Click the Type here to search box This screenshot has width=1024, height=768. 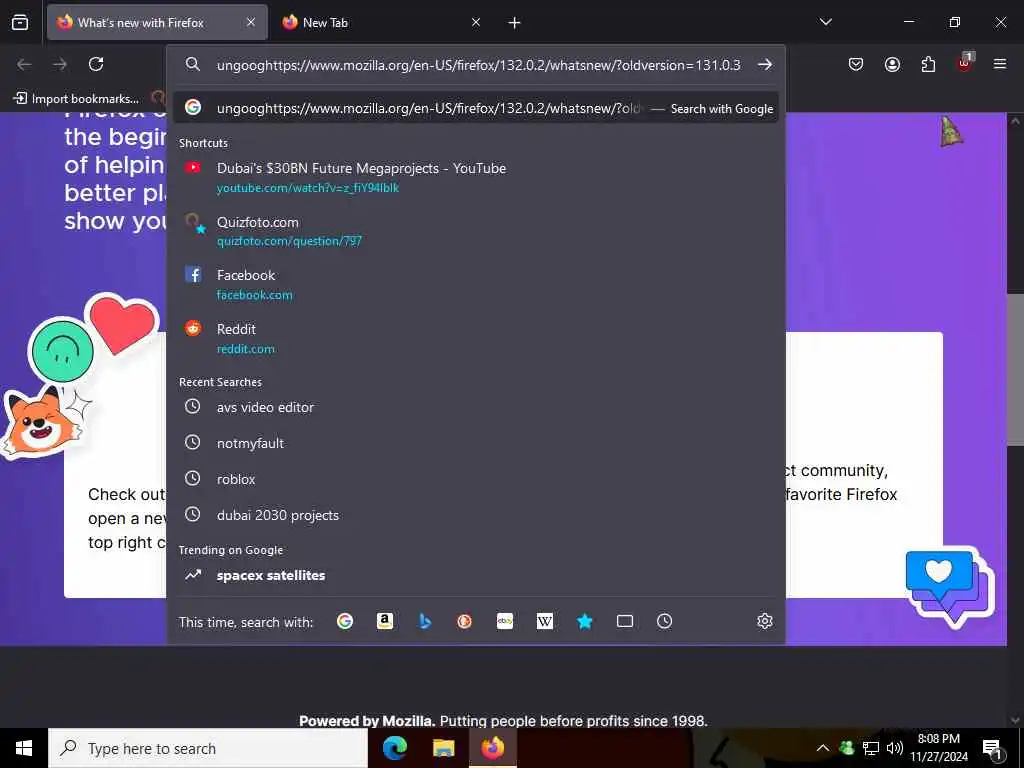[x=208, y=748]
